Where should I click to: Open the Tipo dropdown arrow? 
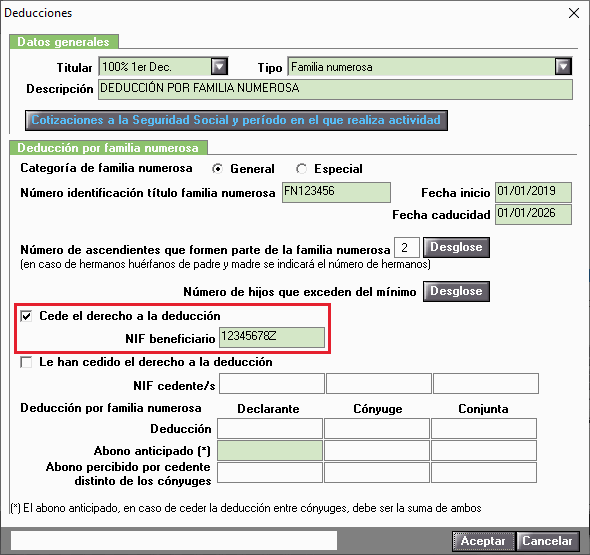pyautogui.click(x=563, y=67)
